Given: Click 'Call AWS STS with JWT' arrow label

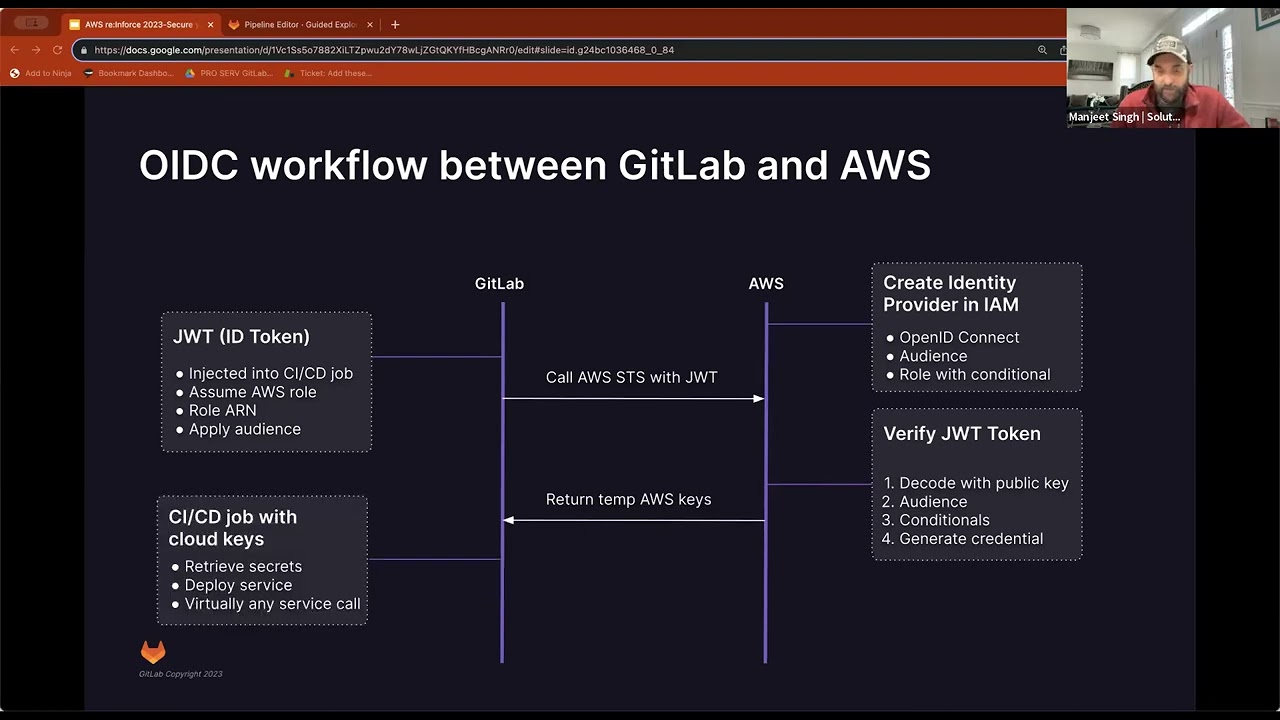Looking at the screenshot, I should (631, 377).
